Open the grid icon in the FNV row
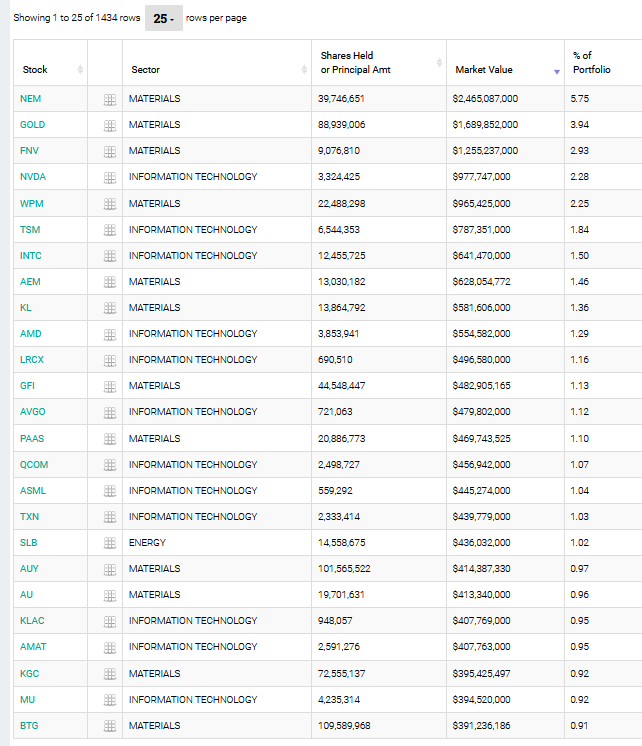The width and height of the screenshot is (642, 746). (x=110, y=152)
